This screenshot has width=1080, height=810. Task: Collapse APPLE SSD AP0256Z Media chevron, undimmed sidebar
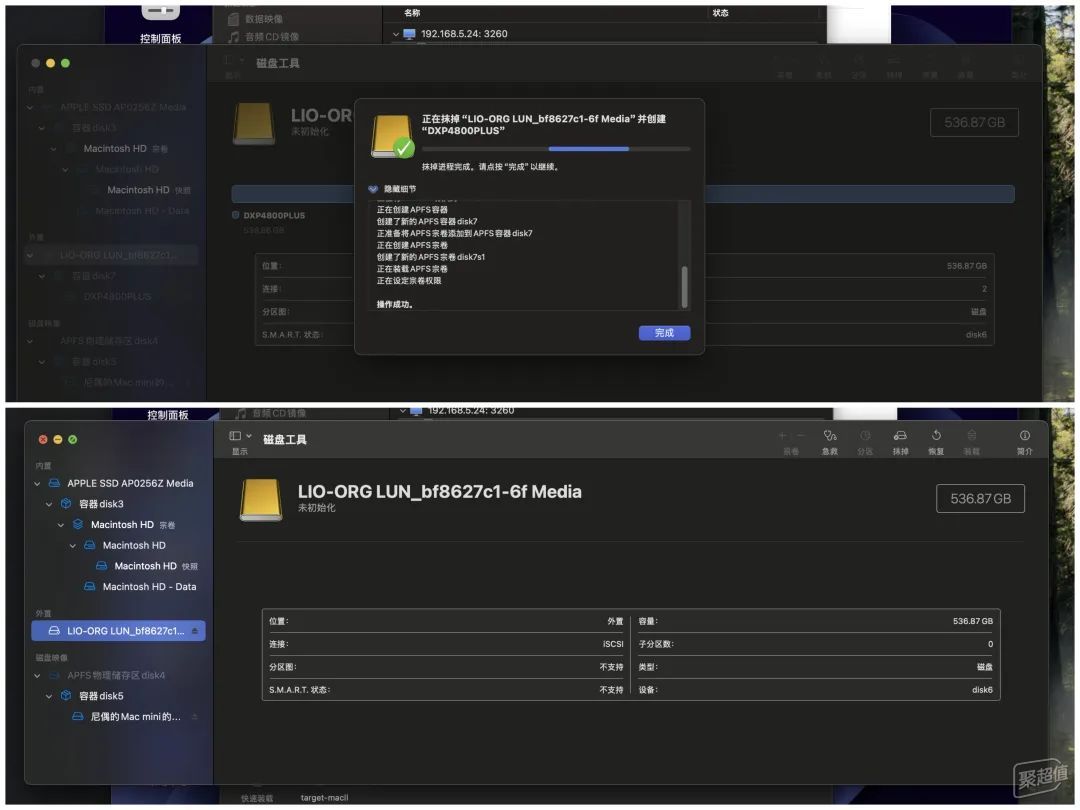click(x=37, y=484)
